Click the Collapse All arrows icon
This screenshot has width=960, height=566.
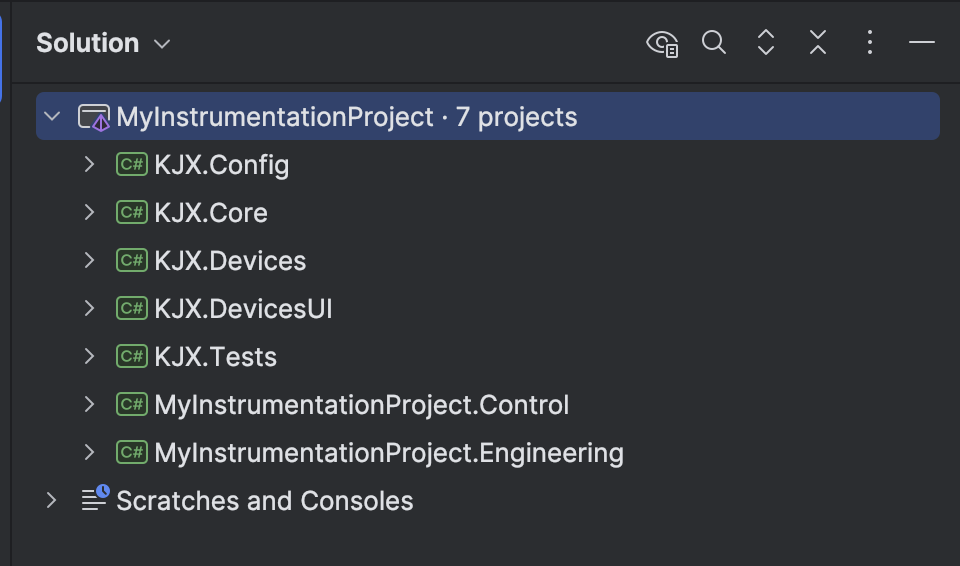coord(818,42)
